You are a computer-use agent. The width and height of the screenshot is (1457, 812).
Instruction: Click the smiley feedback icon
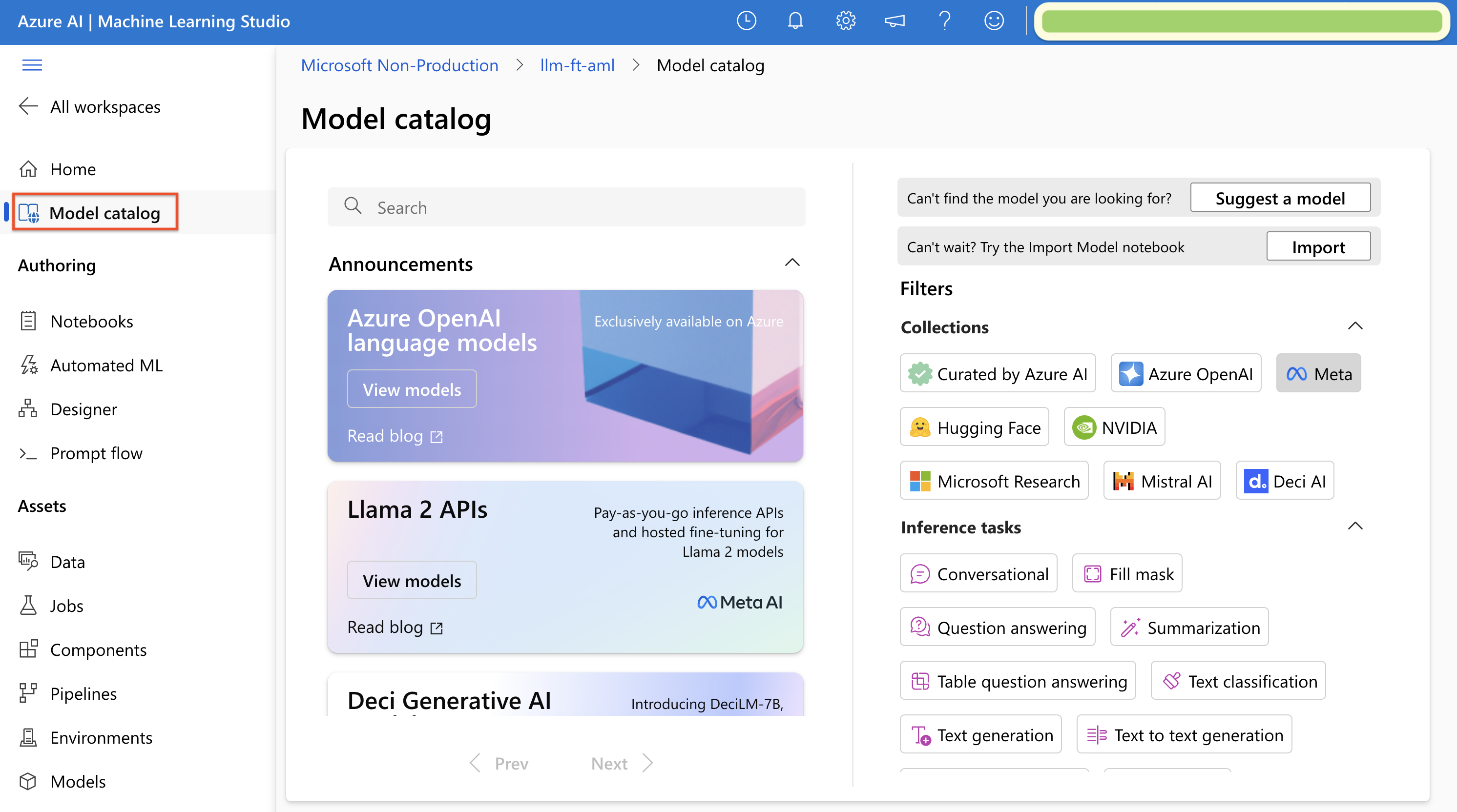[x=994, y=21]
